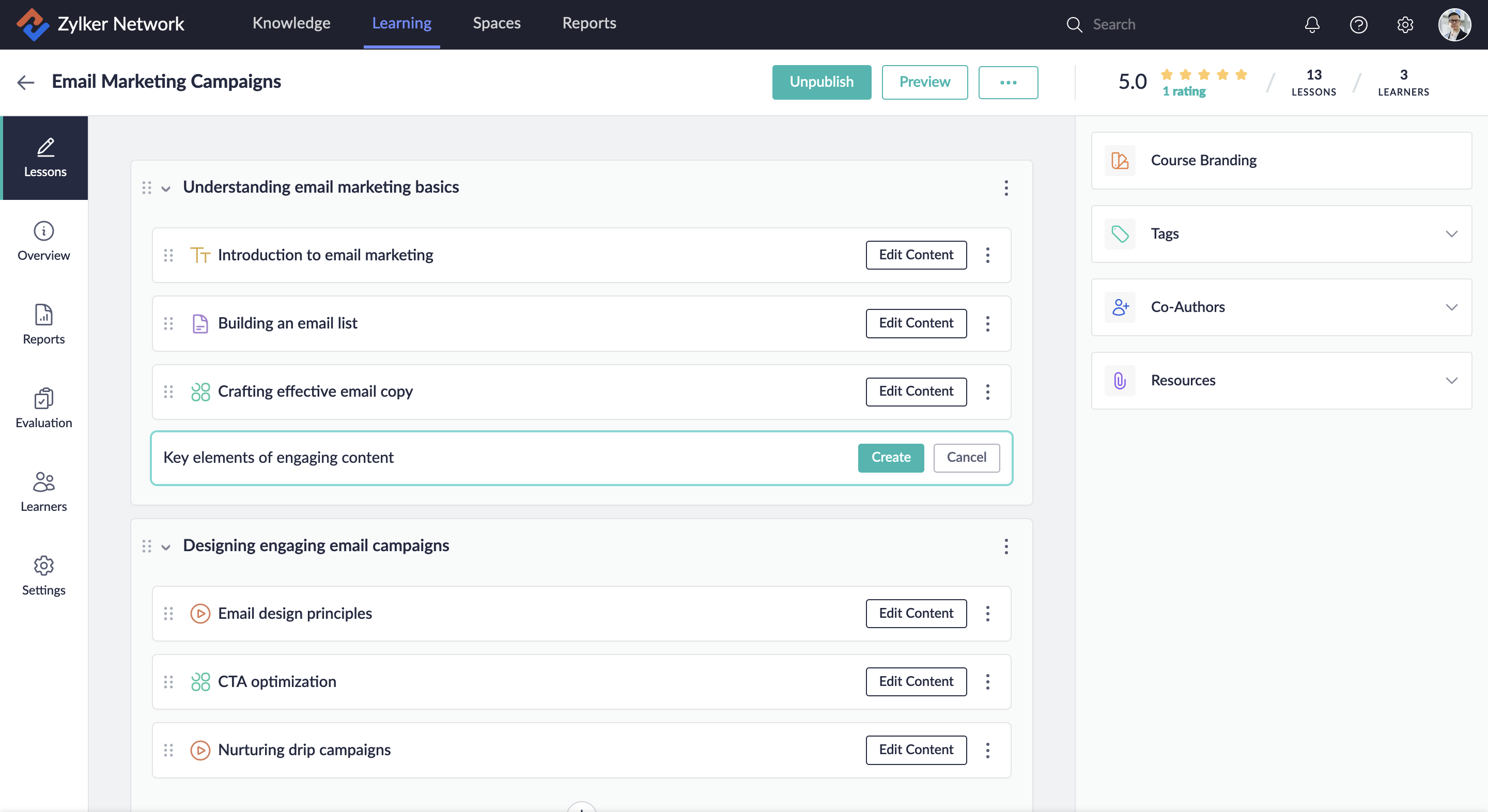Image resolution: width=1488 pixels, height=812 pixels.
Task: Click the Course Branding panel icon
Action: coord(1120,160)
